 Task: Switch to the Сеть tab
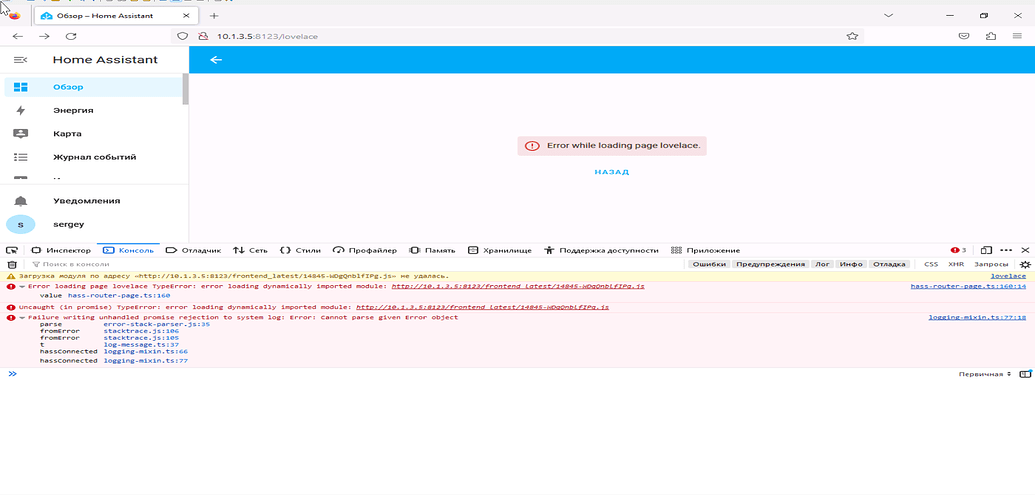[x=250, y=250]
